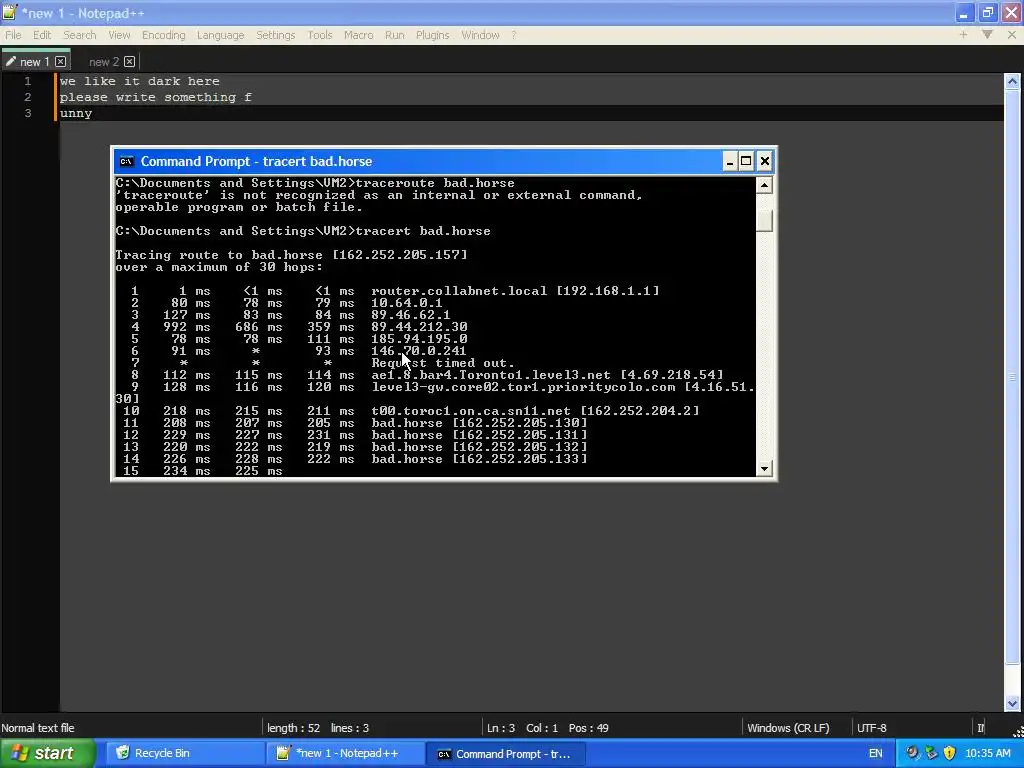Click the EN language bar indicator
This screenshot has height=768, width=1024.
pyautogui.click(x=875, y=754)
